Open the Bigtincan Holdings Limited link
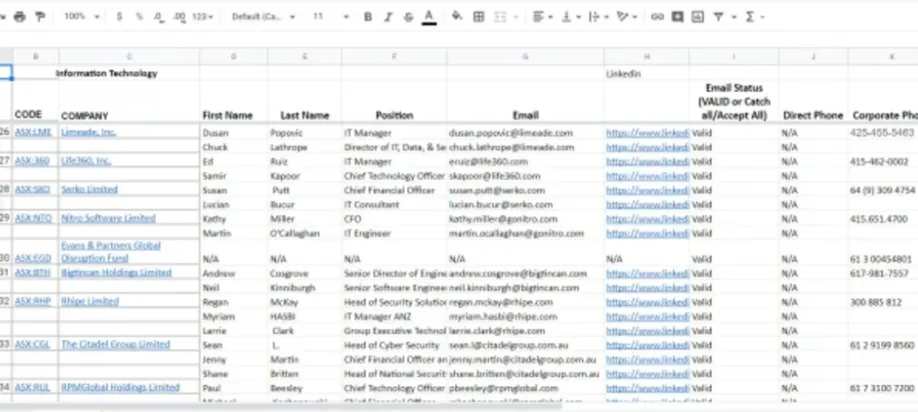 click(x=116, y=273)
